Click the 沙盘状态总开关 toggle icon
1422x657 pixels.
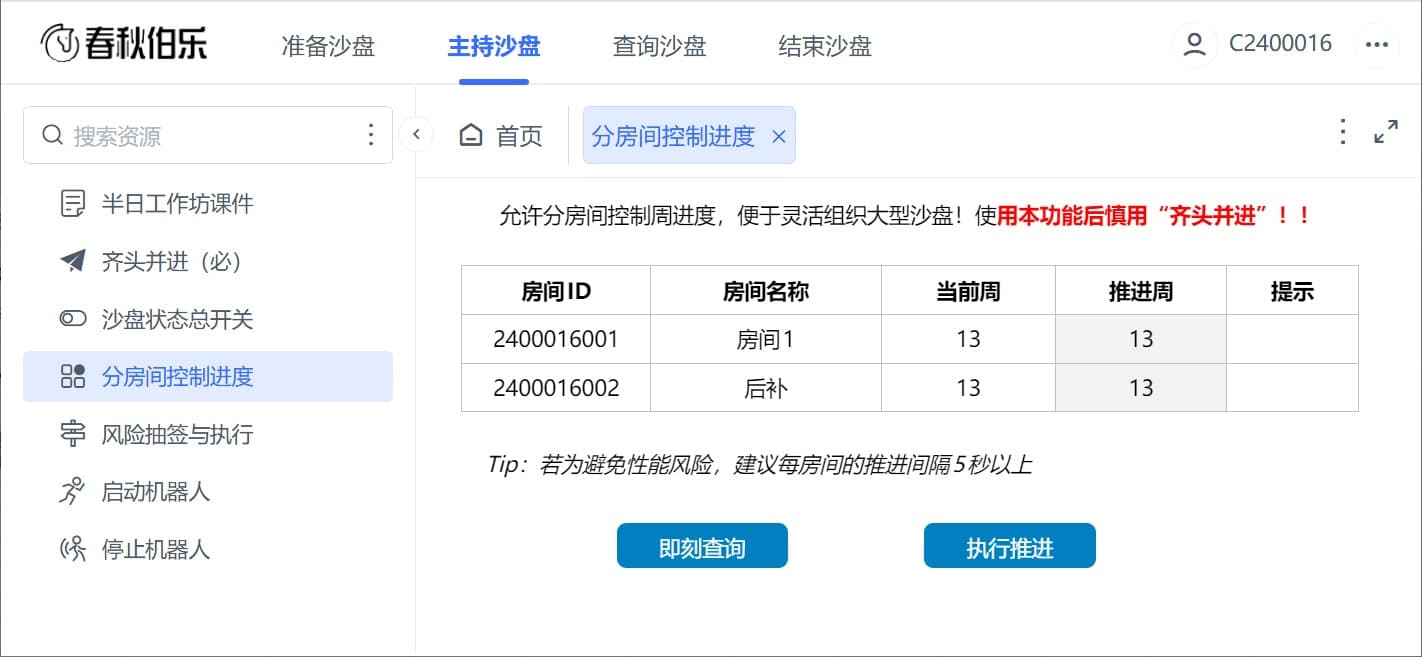tap(73, 319)
